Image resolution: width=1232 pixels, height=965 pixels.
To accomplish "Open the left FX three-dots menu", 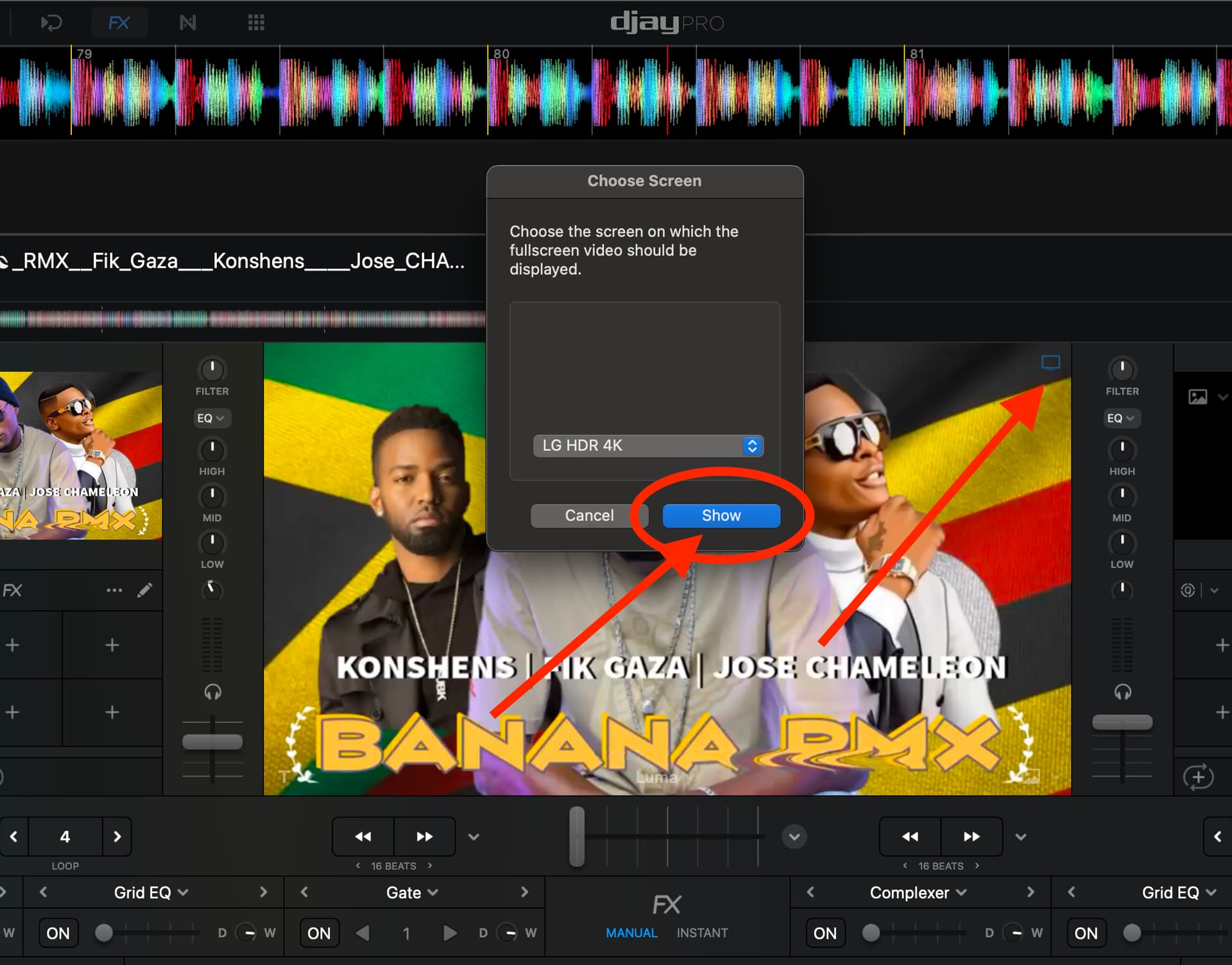I will coord(114,590).
